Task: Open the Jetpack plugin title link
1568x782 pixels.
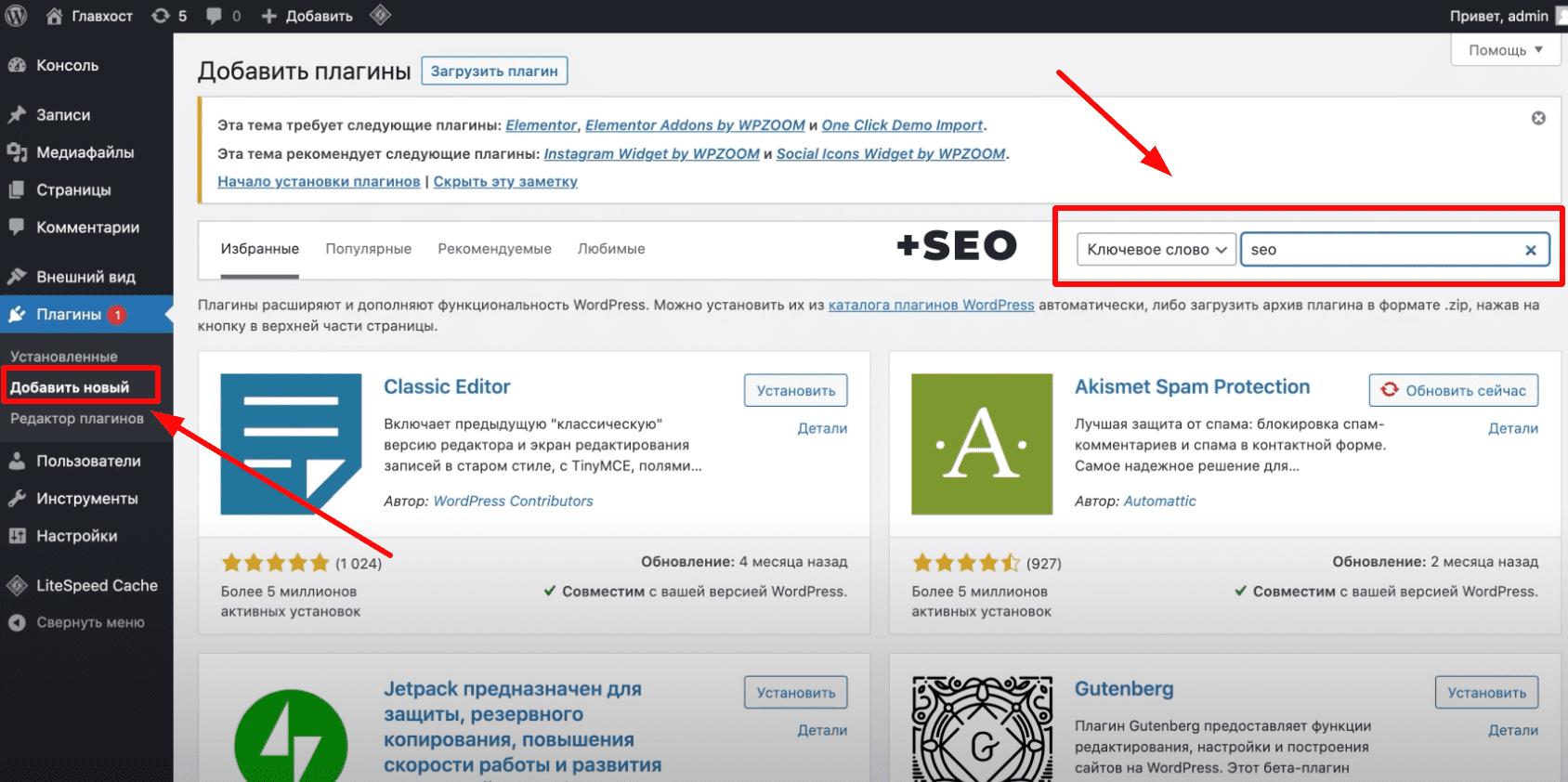Action: click(x=523, y=727)
